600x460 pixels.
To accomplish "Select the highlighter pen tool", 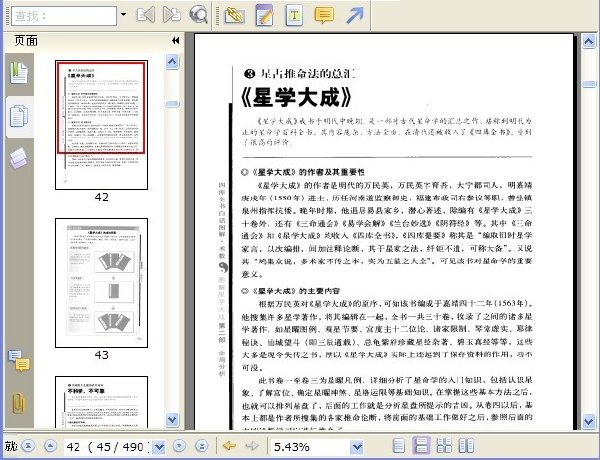I will (x=234, y=15).
